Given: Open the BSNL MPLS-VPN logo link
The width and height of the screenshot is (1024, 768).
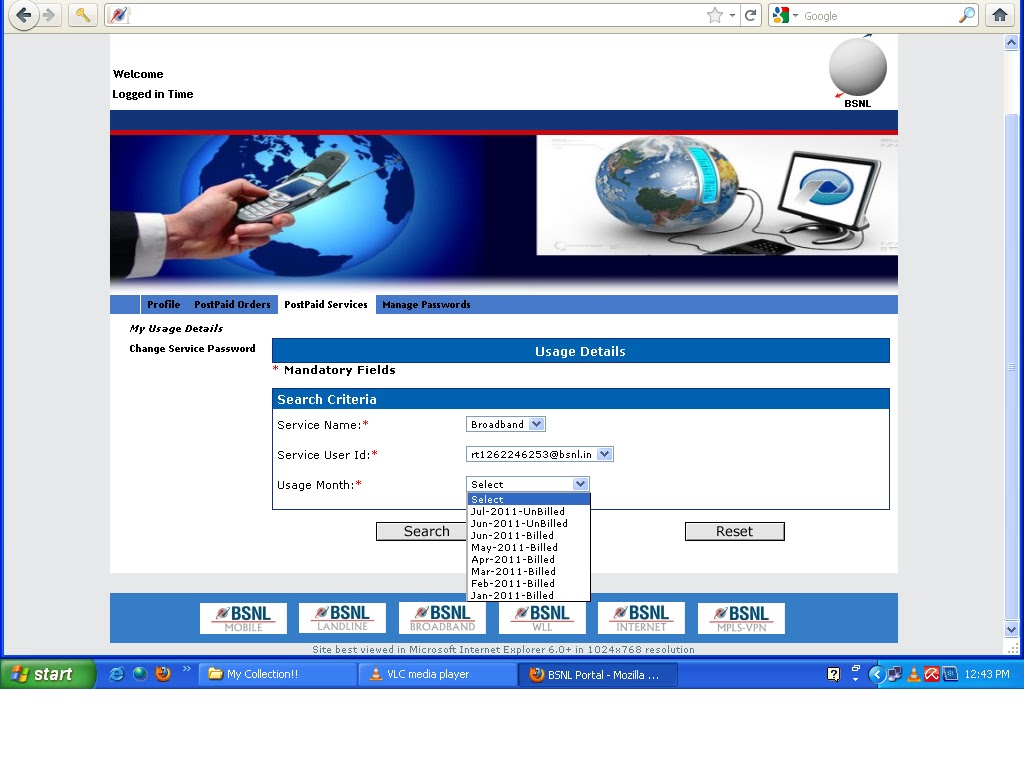Looking at the screenshot, I should [x=741, y=618].
